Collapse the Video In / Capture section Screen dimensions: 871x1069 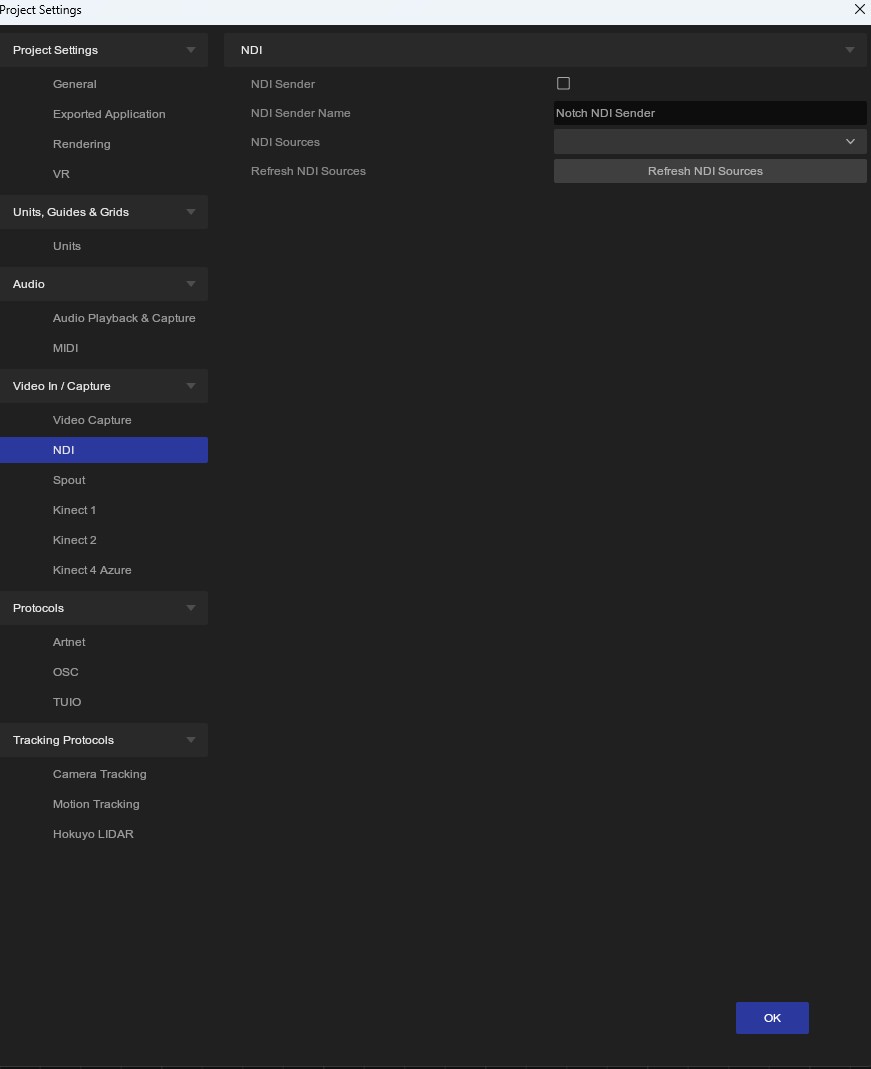pos(190,386)
